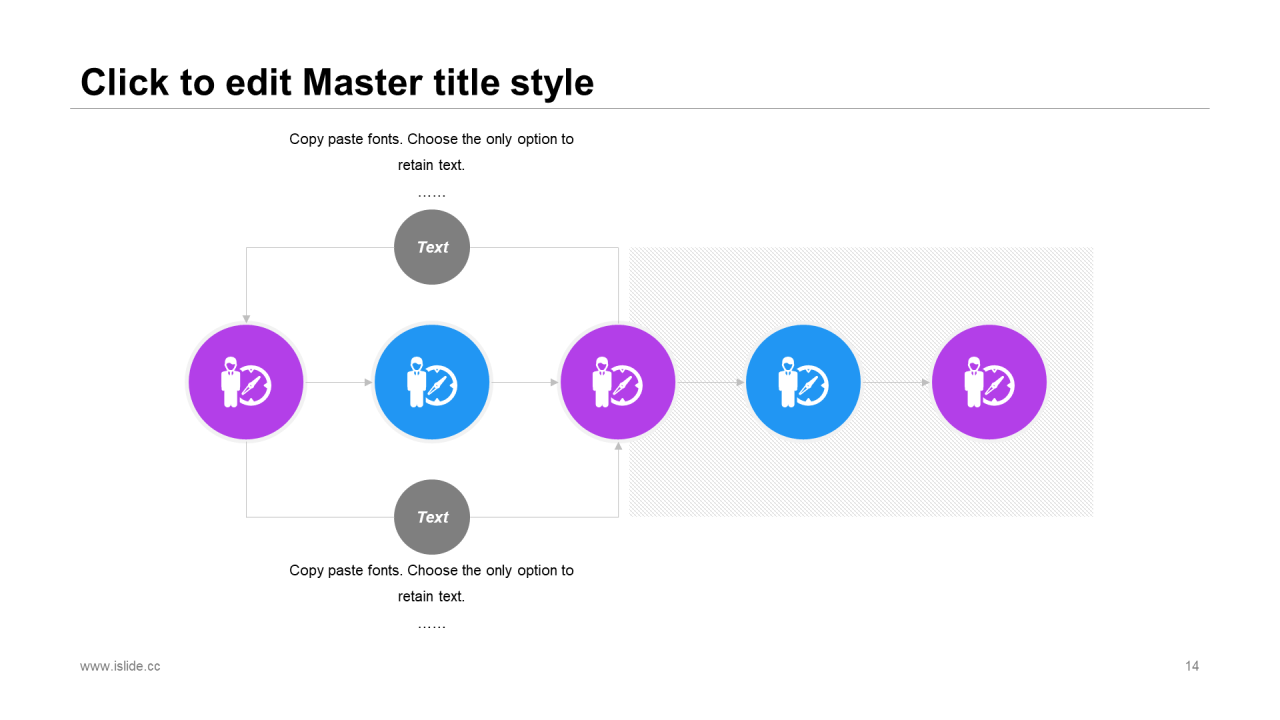Select the lower gray Text circle
Image resolution: width=1280 pixels, height=720 pixels.
click(x=432, y=517)
